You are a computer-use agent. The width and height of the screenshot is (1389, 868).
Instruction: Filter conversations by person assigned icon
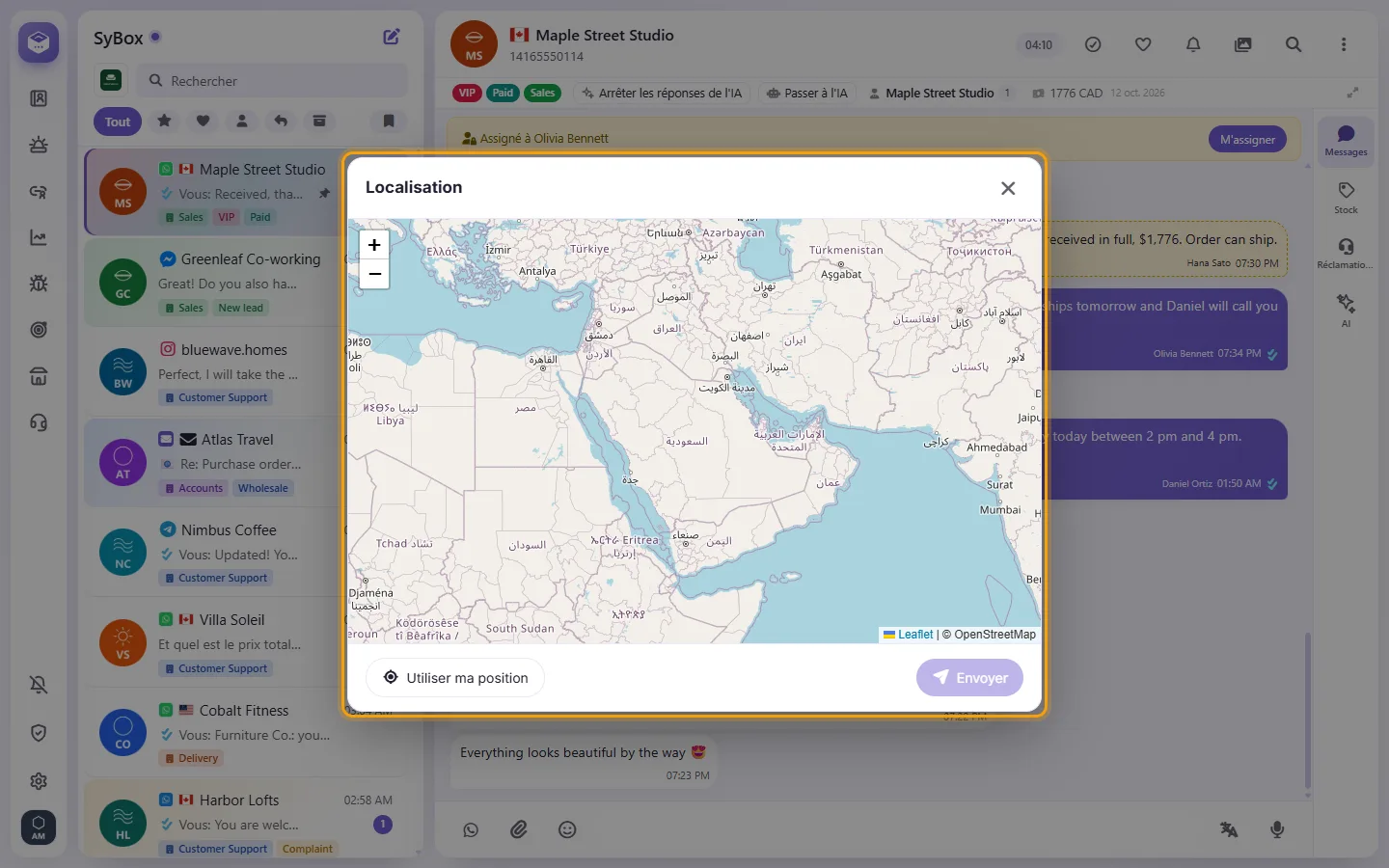(x=242, y=121)
